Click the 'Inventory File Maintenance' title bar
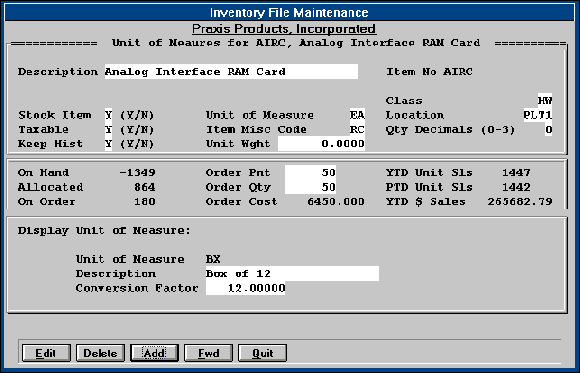 pos(289,13)
